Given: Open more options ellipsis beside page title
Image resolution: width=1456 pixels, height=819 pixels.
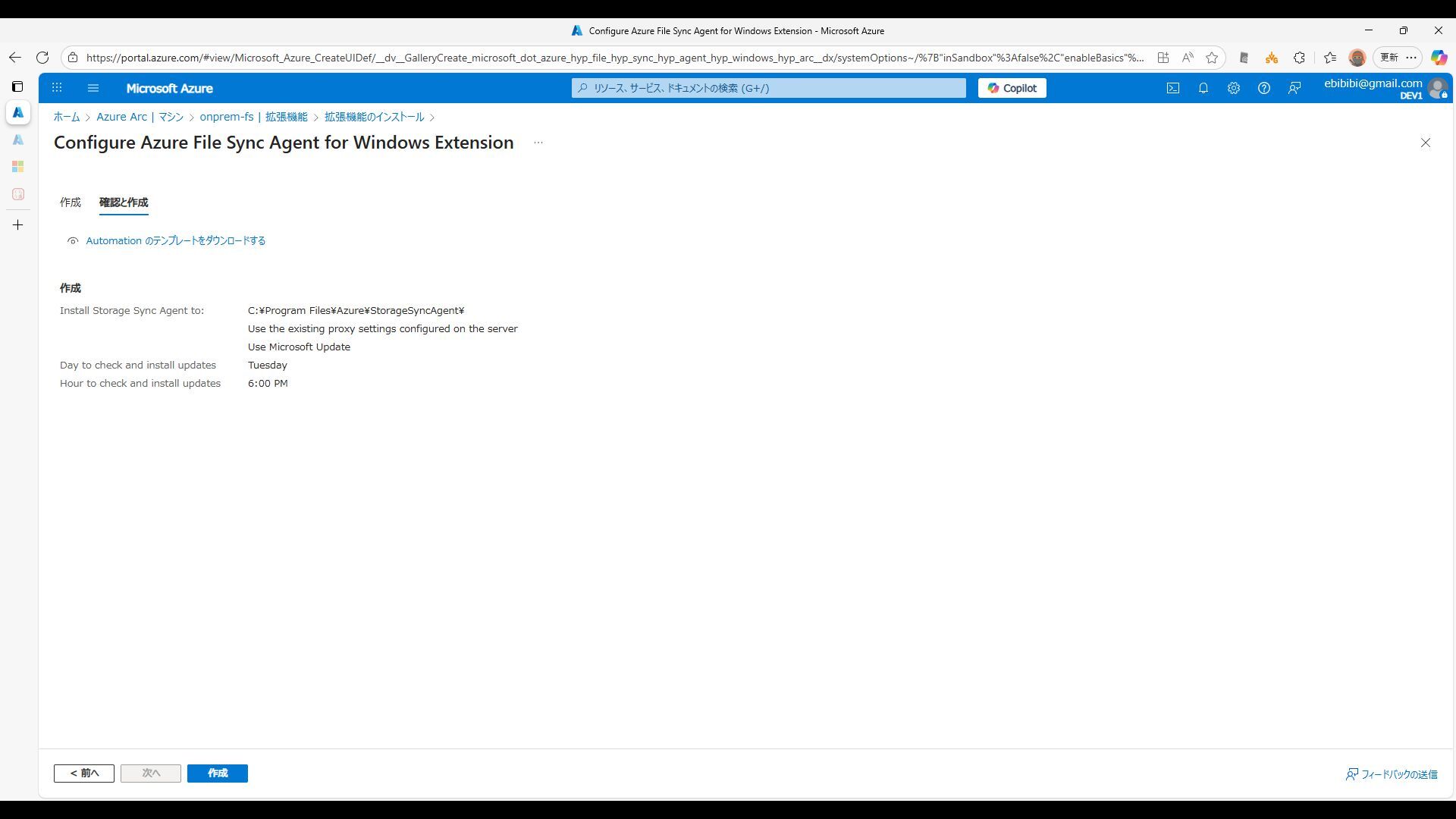Looking at the screenshot, I should click(538, 143).
